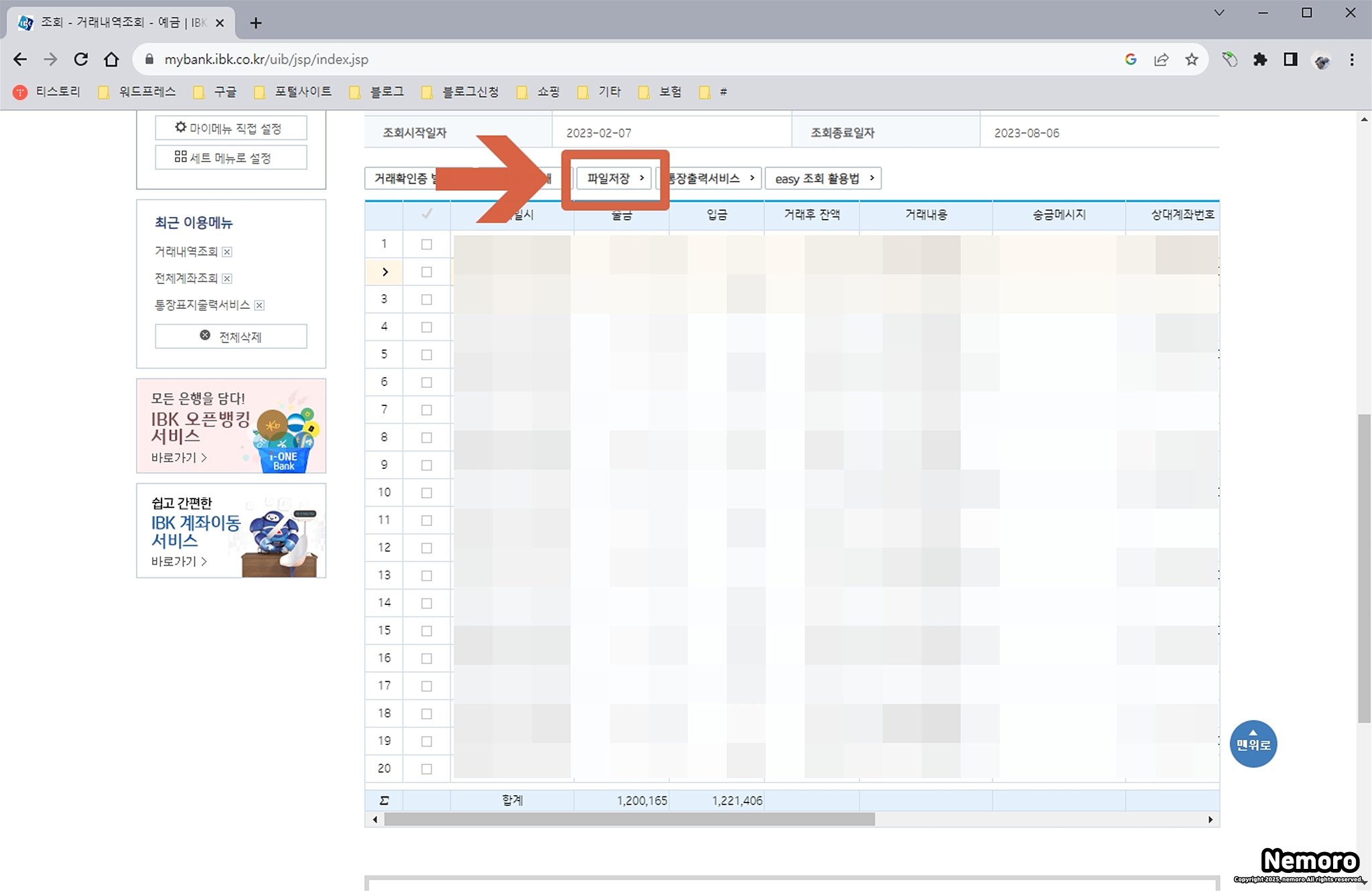This screenshot has height=891, width=1372.
Task: Expand the 파일저장 button arrow
Action: tap(641, 178)
